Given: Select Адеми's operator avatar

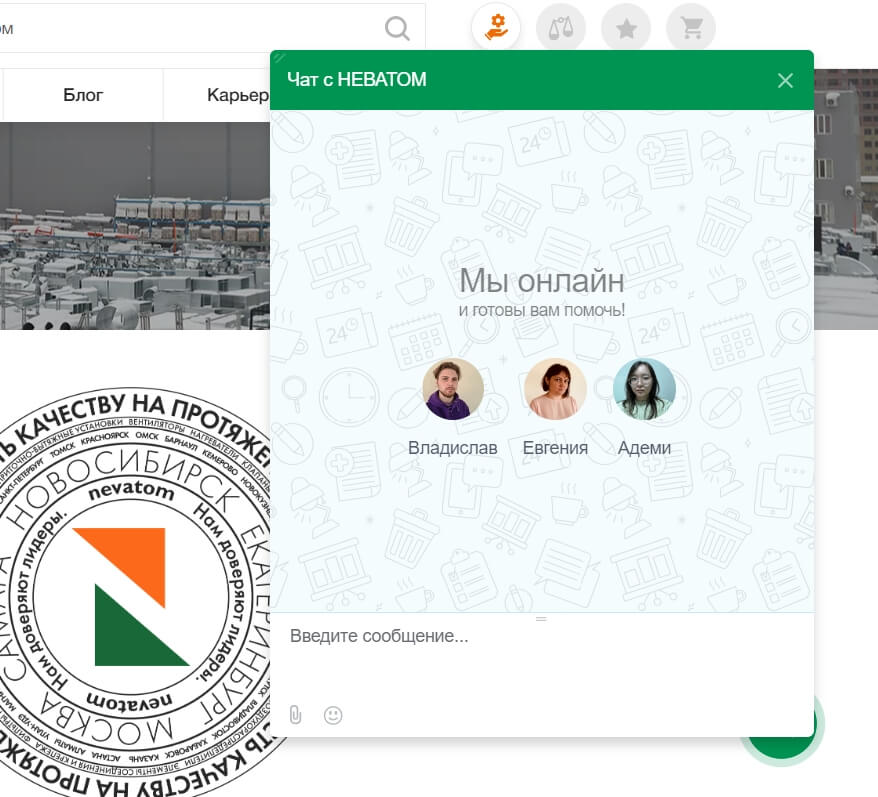Looking at the screenshot, I should [644, 389].
